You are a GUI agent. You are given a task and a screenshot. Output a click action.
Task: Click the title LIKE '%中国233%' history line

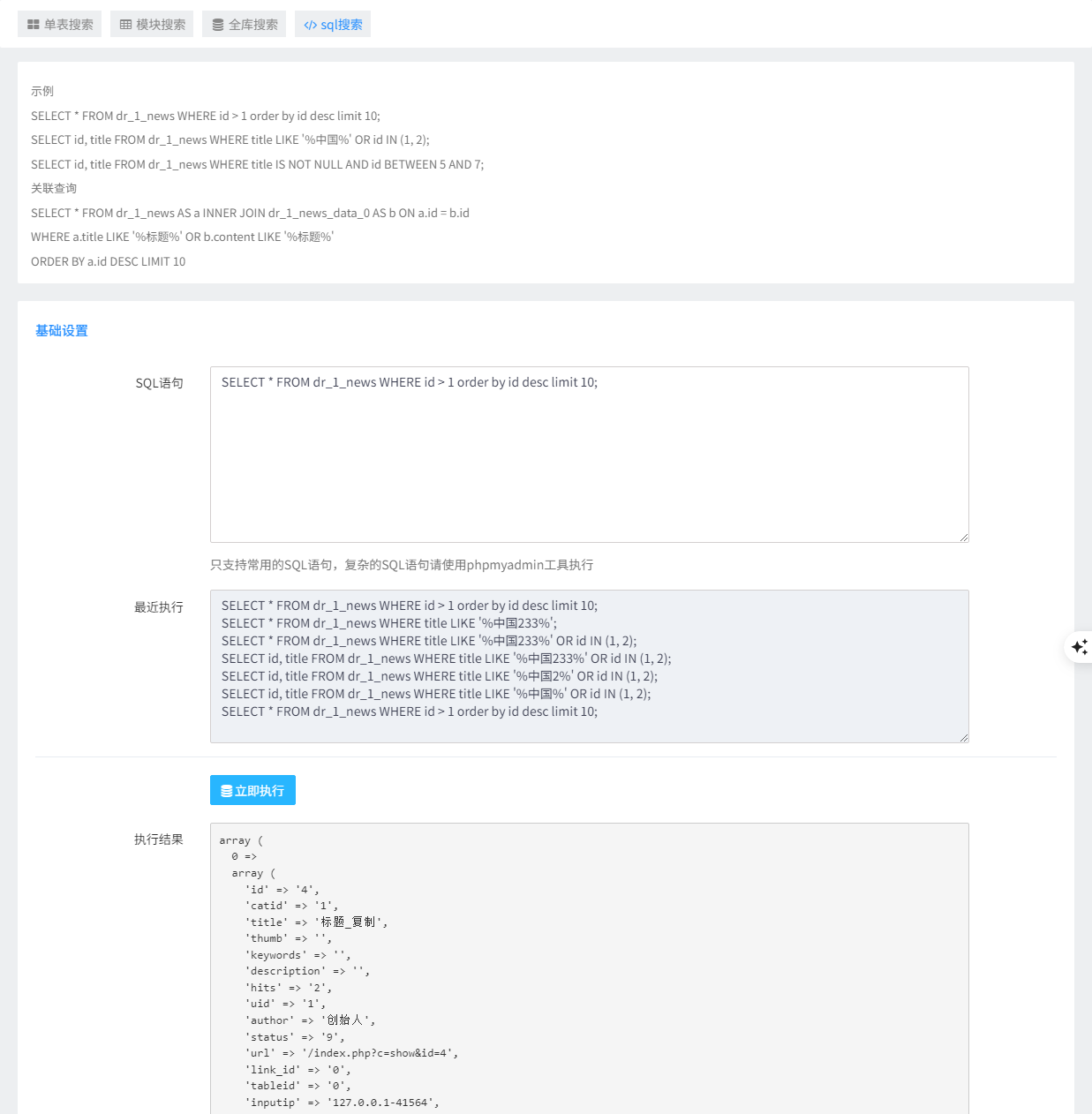click(389, 623)
